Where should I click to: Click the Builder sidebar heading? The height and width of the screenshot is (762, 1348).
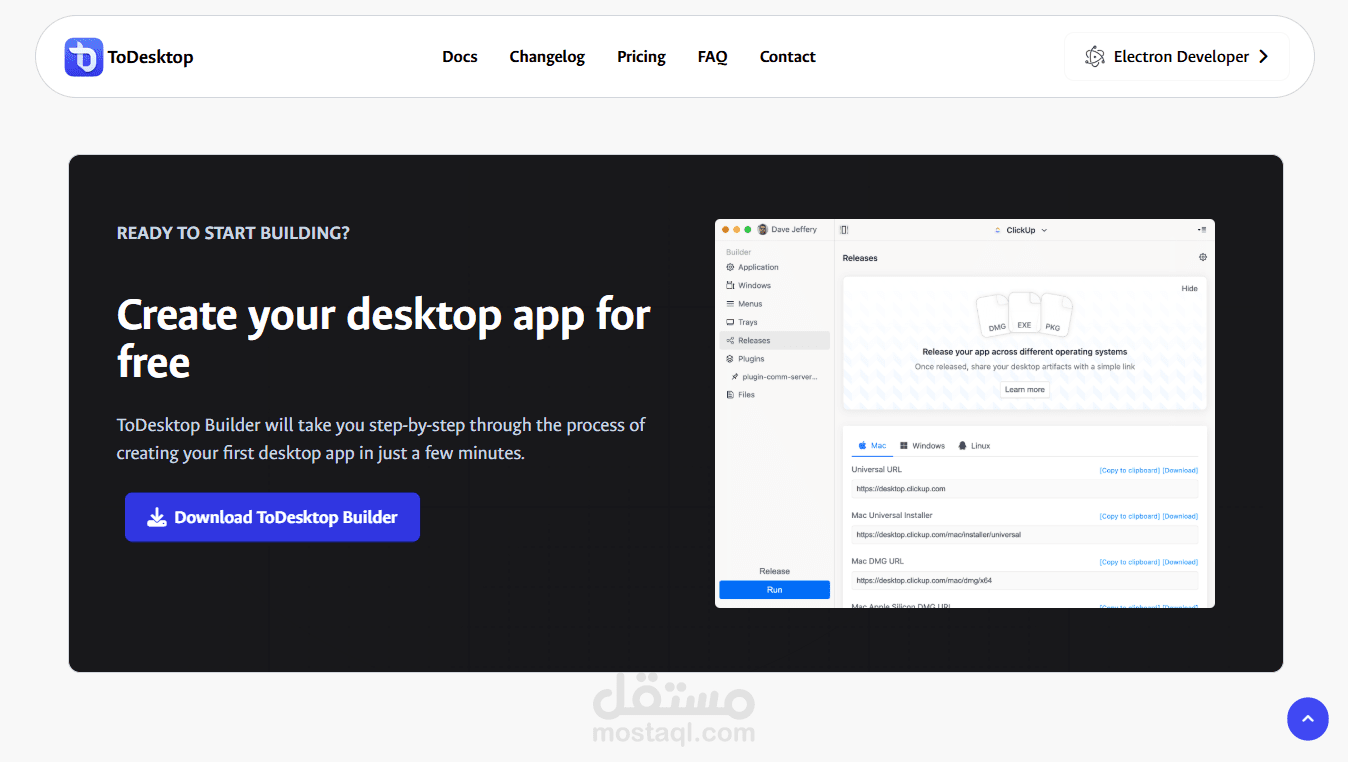(x=738, y=252)
